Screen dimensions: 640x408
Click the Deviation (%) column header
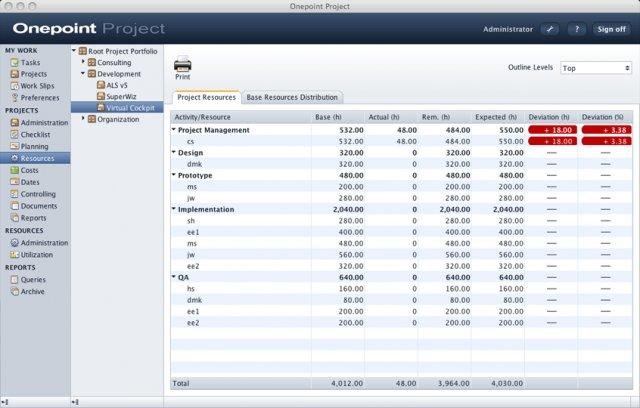605,117
